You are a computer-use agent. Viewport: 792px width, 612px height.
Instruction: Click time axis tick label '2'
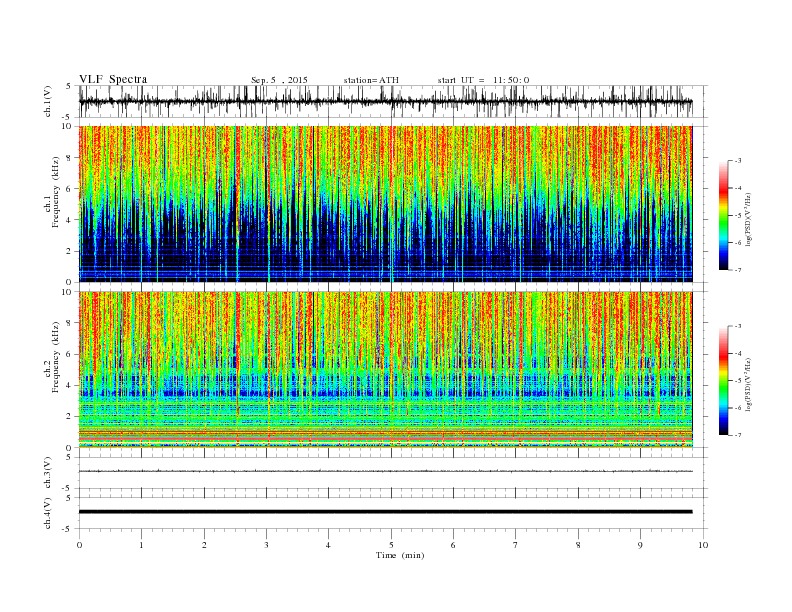click(x=204, y=545)
